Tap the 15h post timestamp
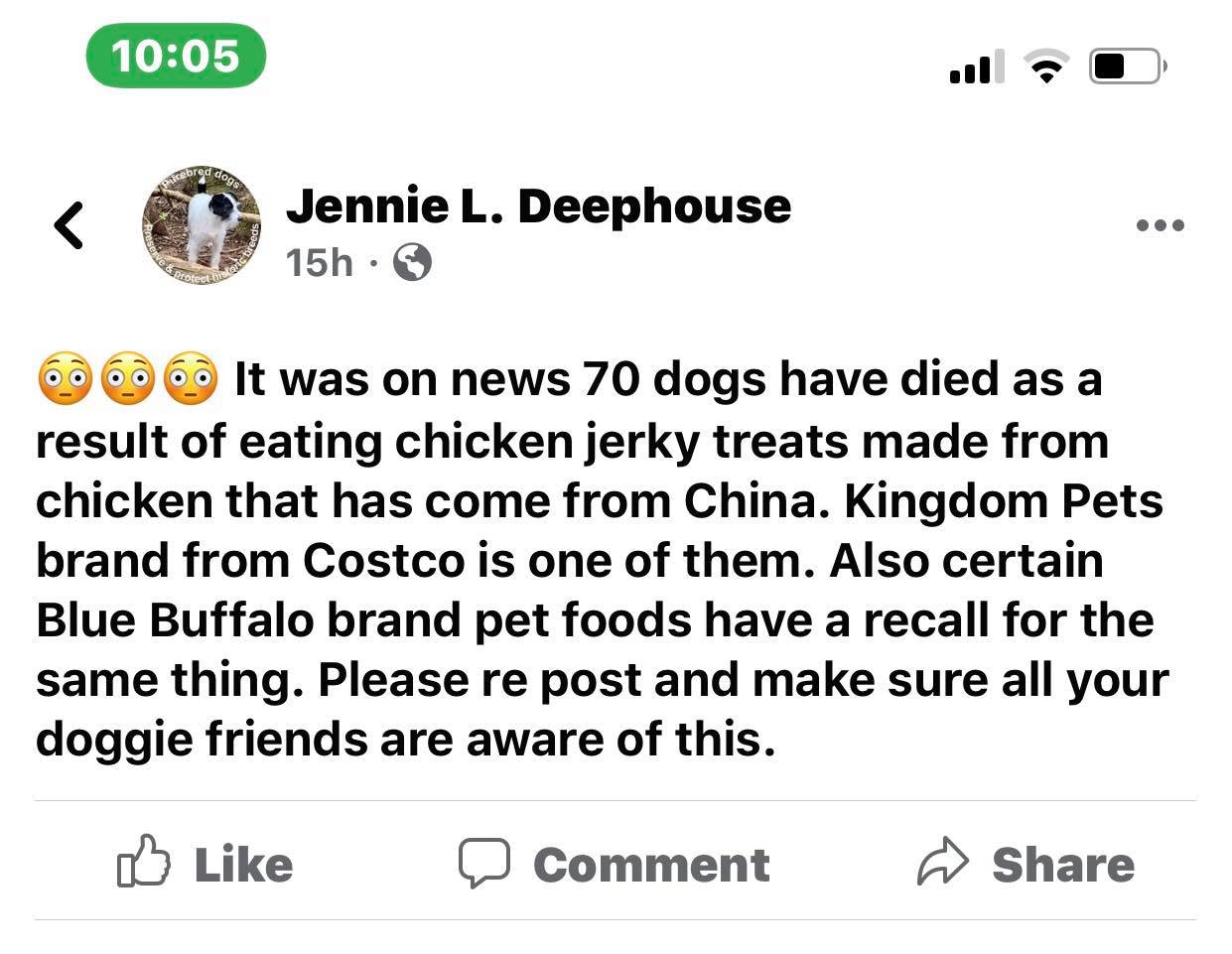The image size is (1232, 954). [x=319, y=263]
